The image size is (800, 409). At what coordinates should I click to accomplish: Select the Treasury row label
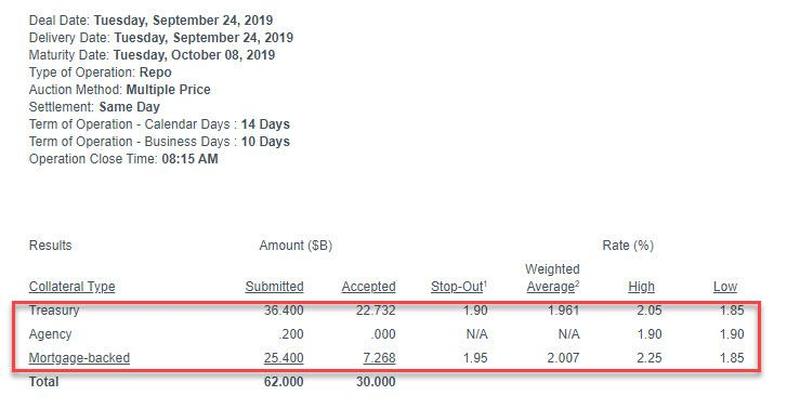54,311
